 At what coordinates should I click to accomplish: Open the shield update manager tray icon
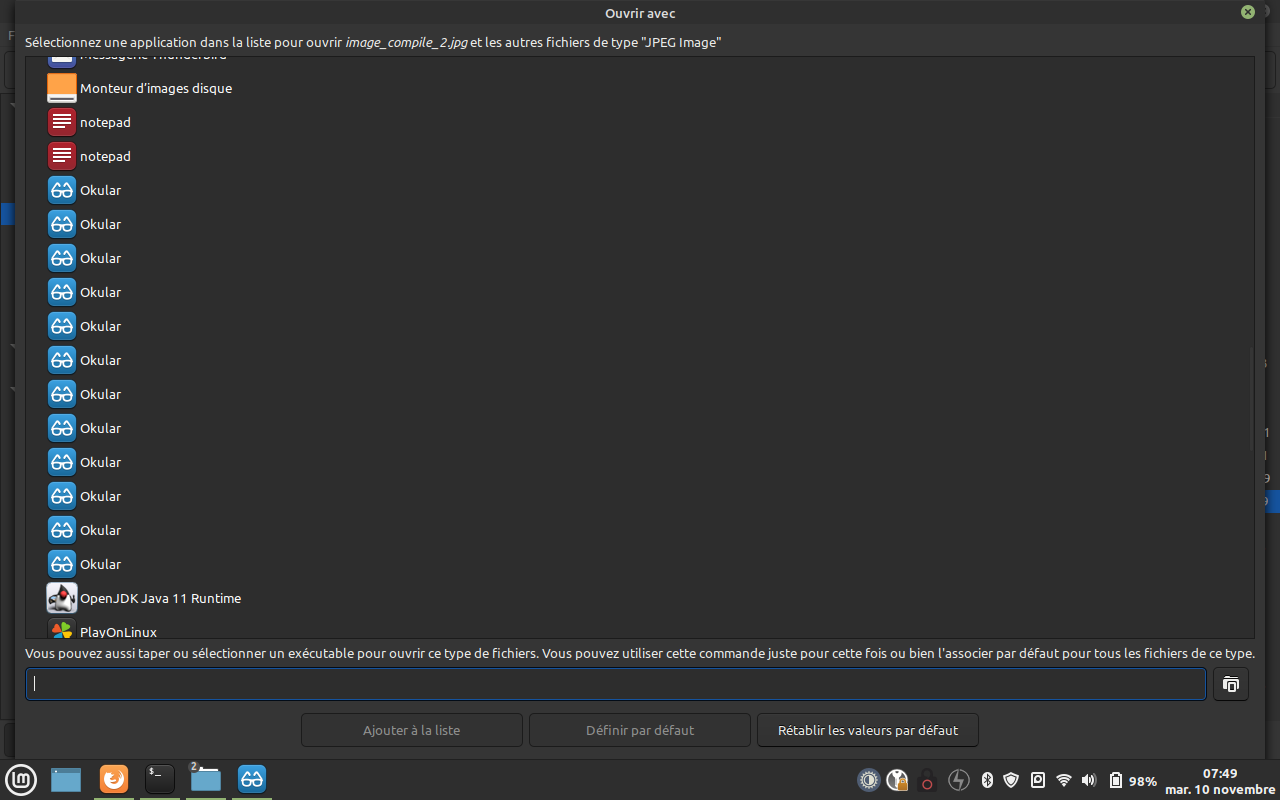click(1011, 780)
